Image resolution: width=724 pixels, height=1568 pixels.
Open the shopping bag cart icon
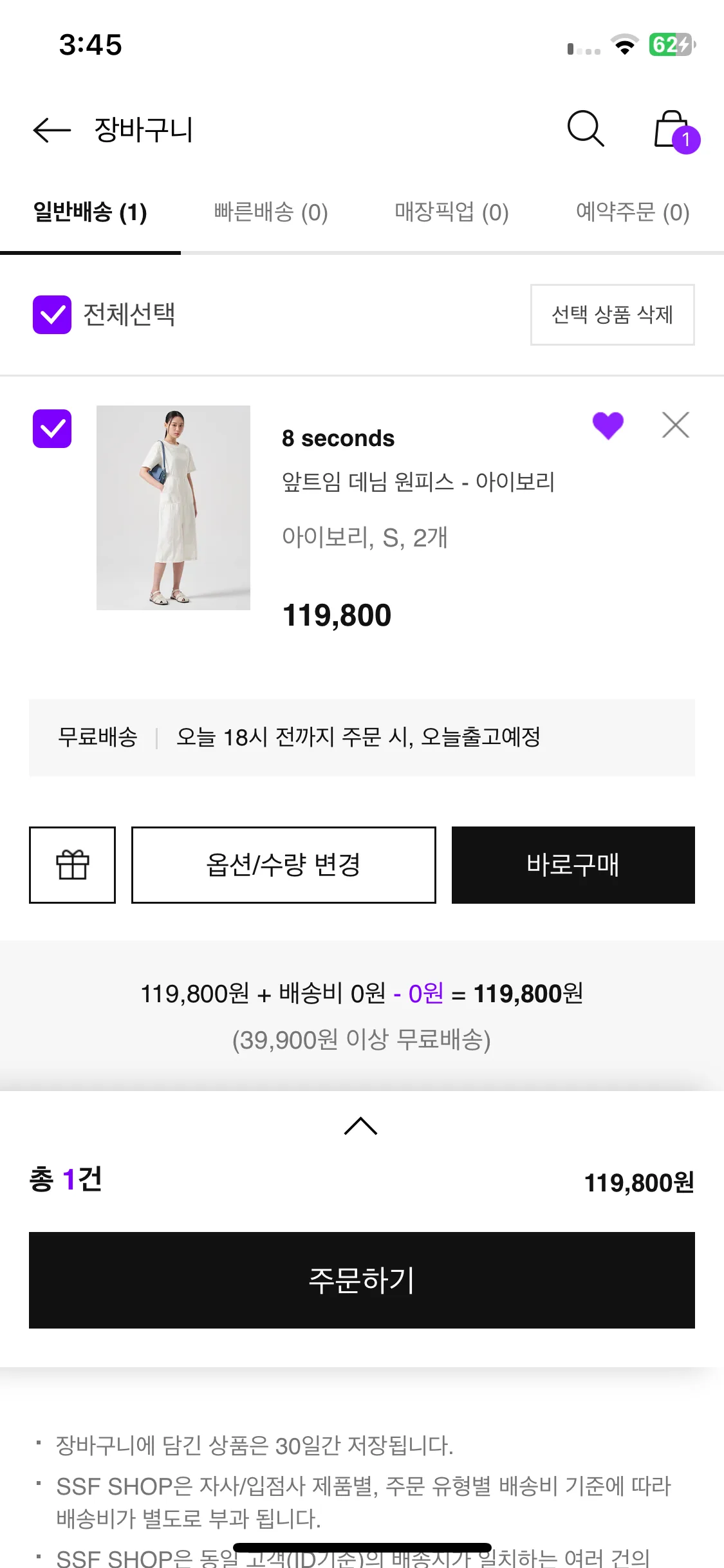[674, 131]
